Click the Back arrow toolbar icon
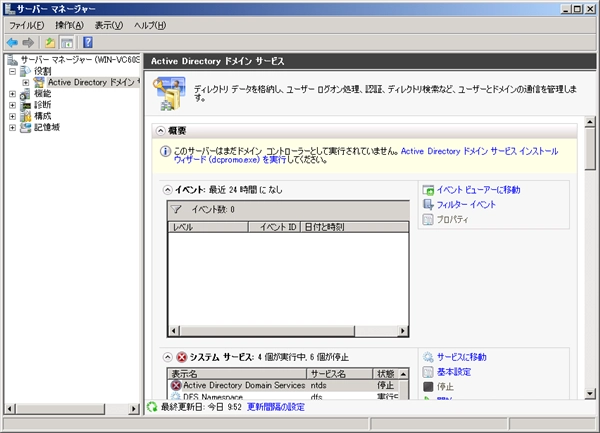Viewport: 600px width, 433px height. [12, 42]
